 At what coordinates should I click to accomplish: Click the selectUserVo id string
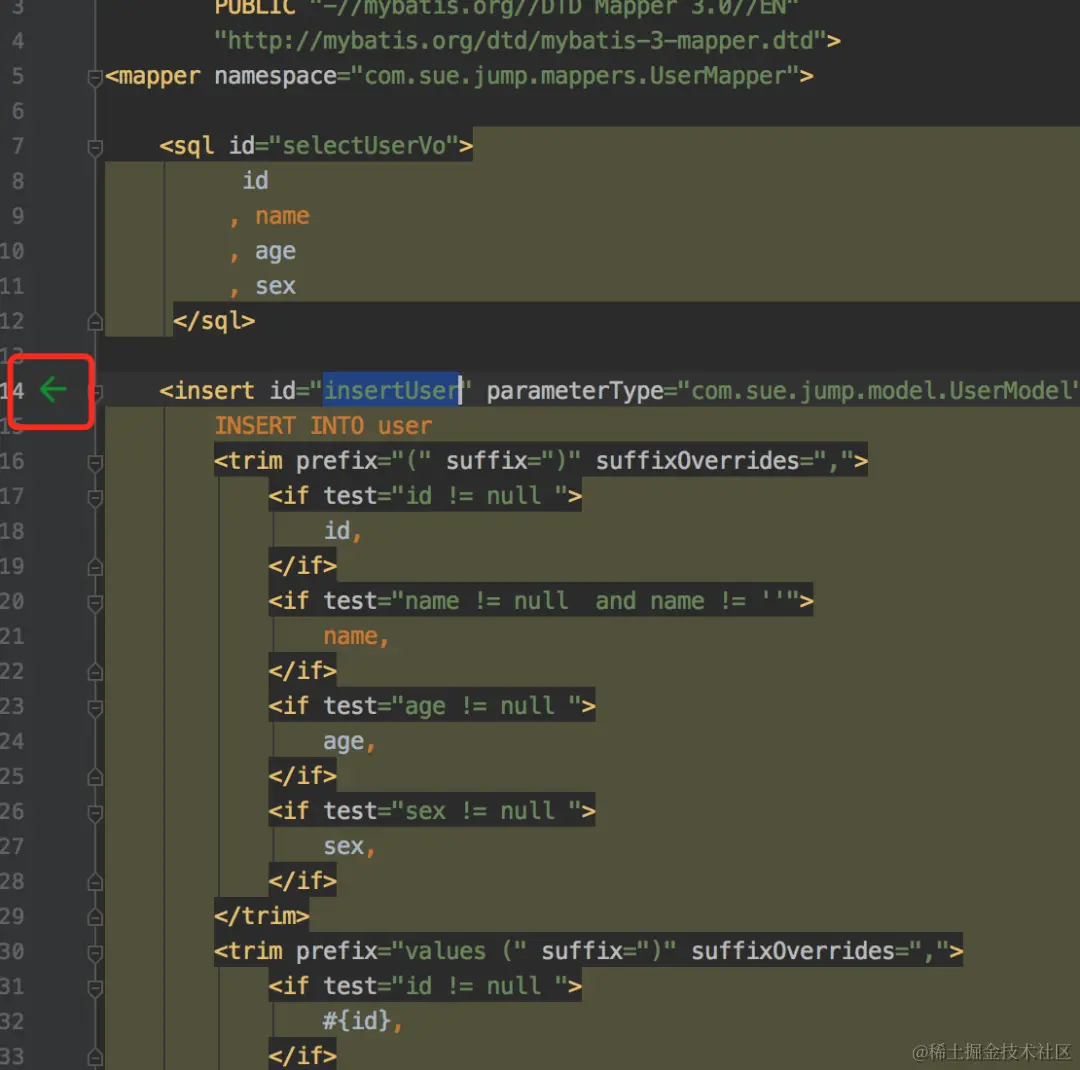[x=364, y=145]
